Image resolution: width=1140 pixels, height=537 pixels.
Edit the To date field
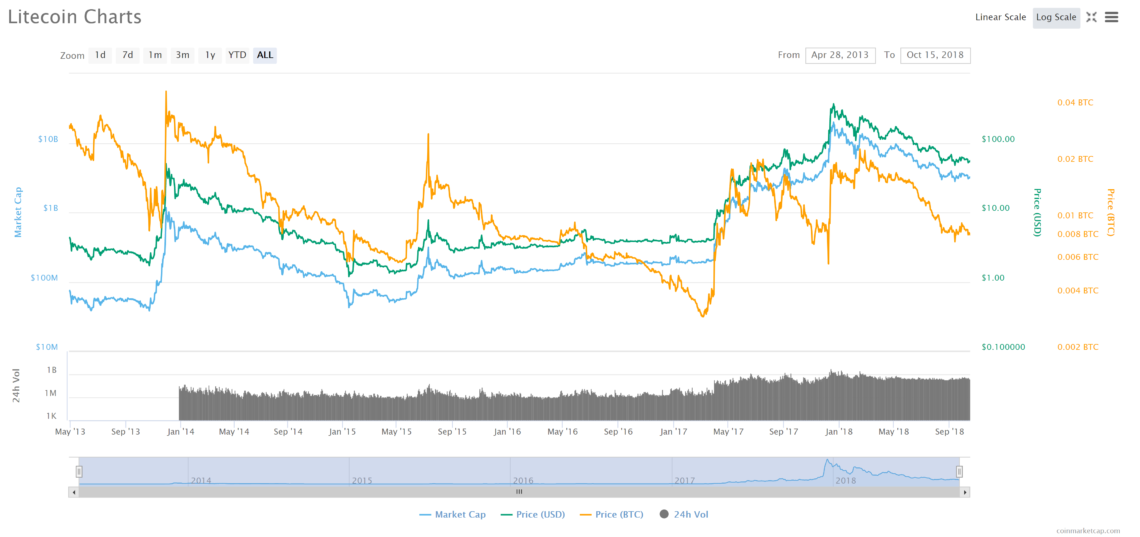point(935,55)
